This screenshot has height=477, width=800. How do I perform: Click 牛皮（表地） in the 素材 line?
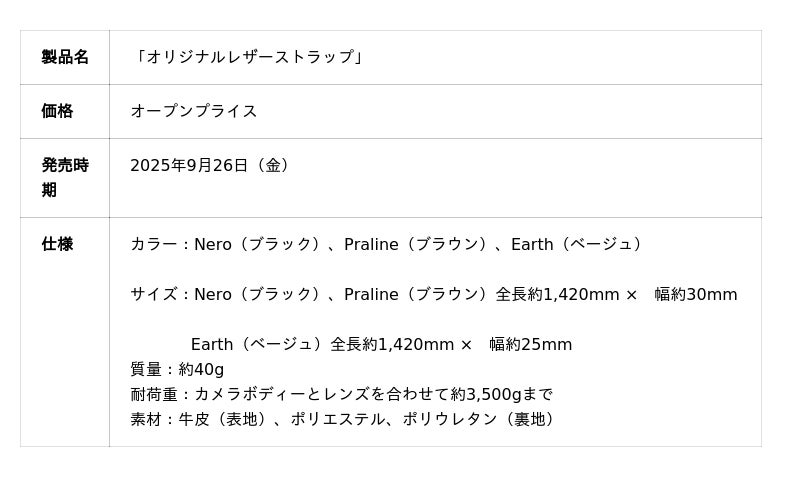pyautogui.click(x=223, y=419)
